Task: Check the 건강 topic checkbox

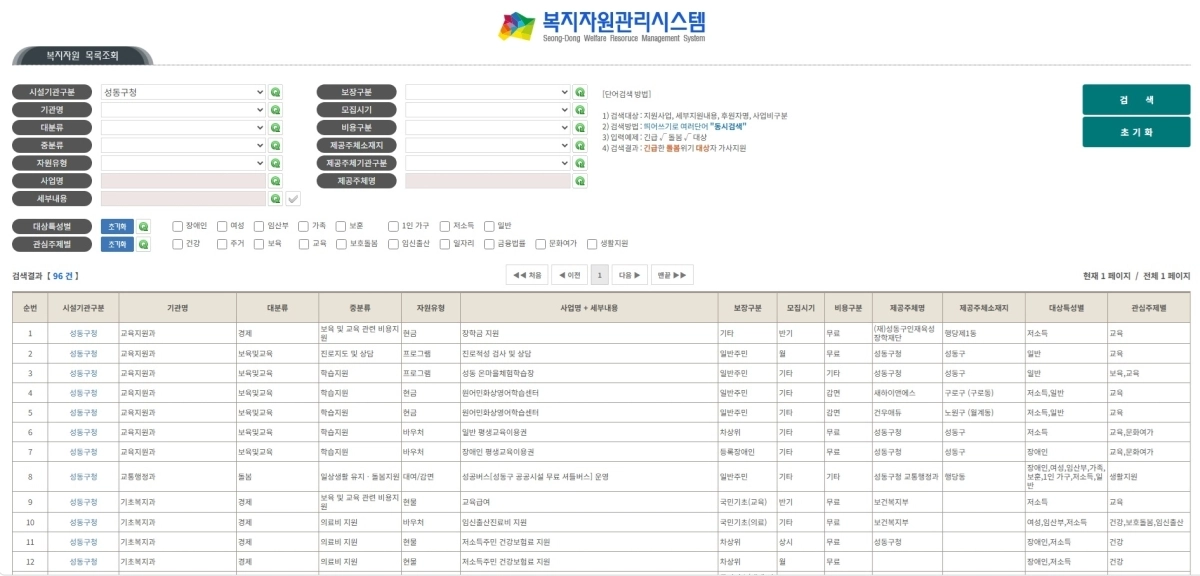Action: point(177,243)
